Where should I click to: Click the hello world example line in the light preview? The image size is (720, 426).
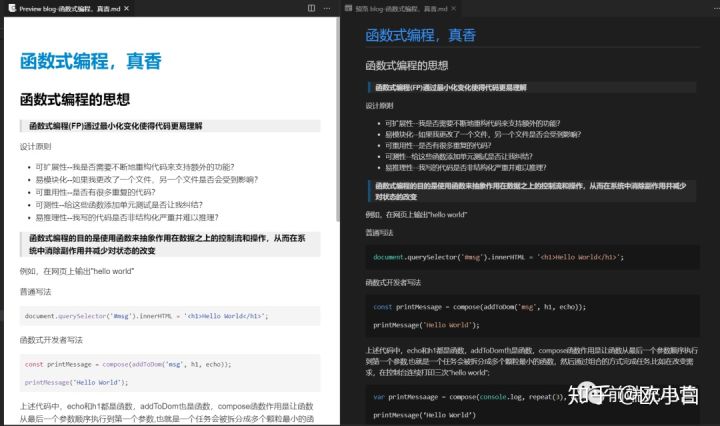coord(77,271)
